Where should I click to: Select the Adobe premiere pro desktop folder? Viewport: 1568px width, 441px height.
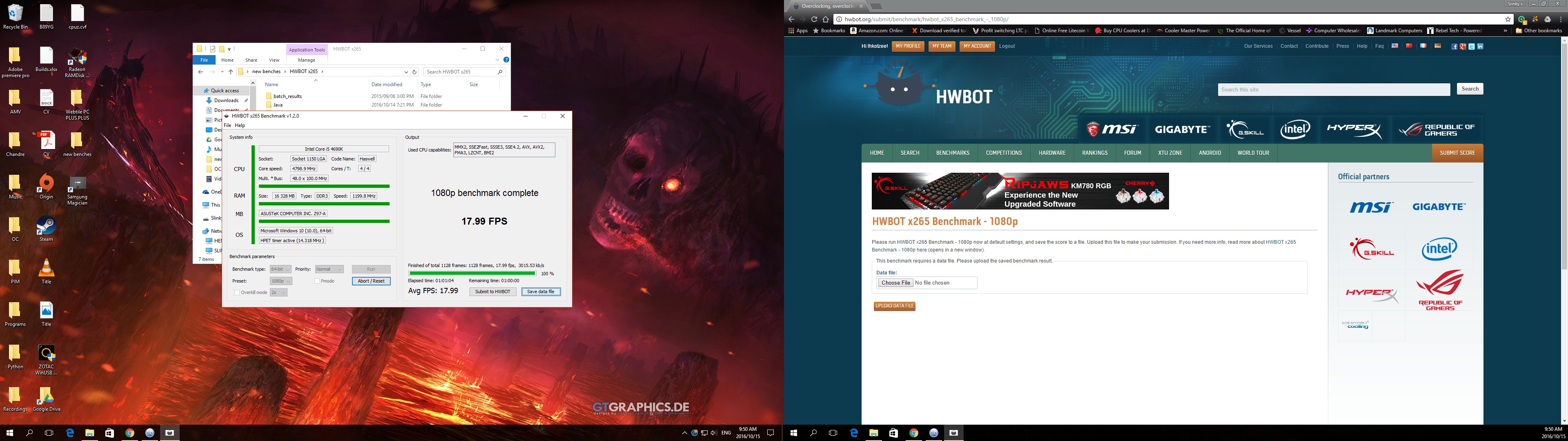(15, 63)
